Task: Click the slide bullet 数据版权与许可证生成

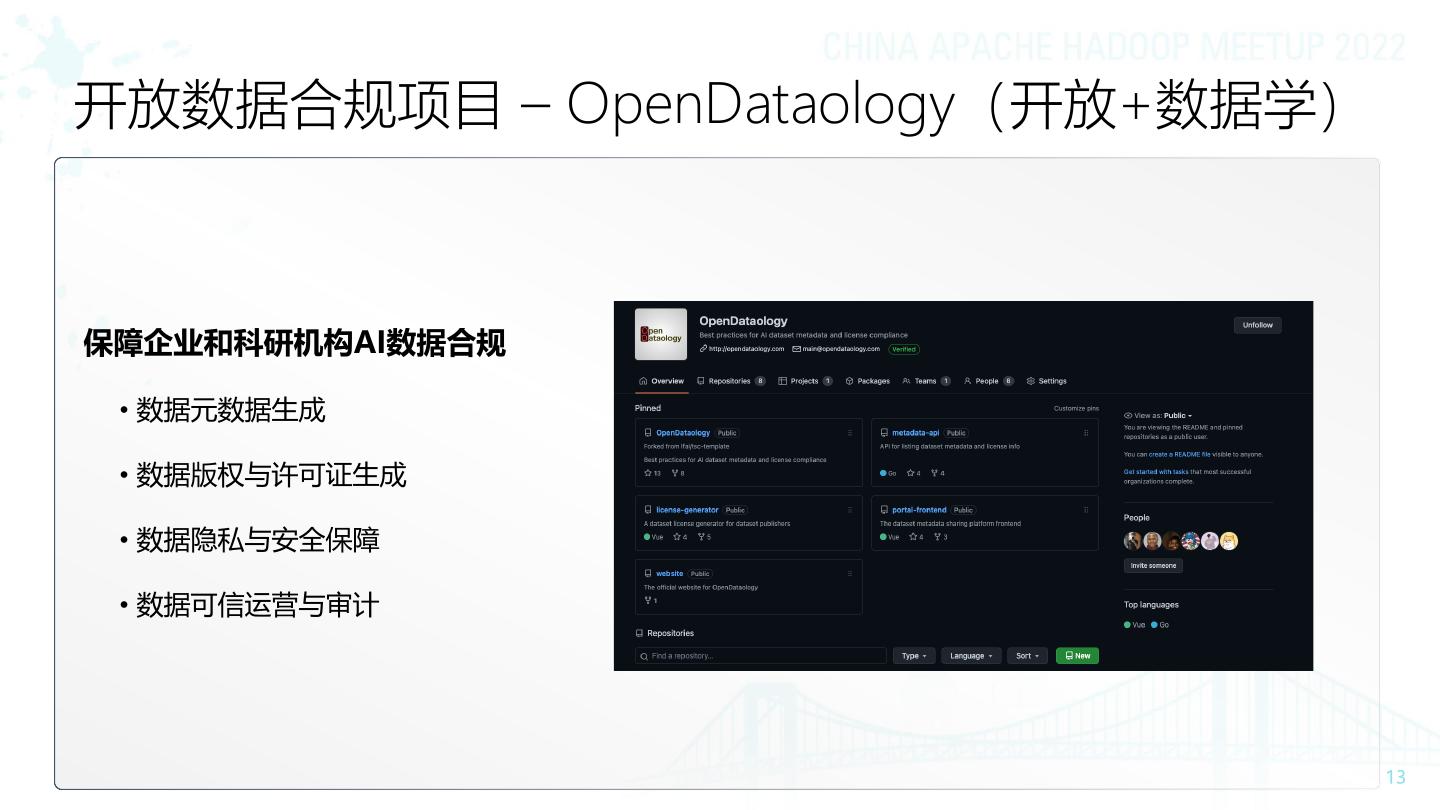Action: [x=271, y=475]
